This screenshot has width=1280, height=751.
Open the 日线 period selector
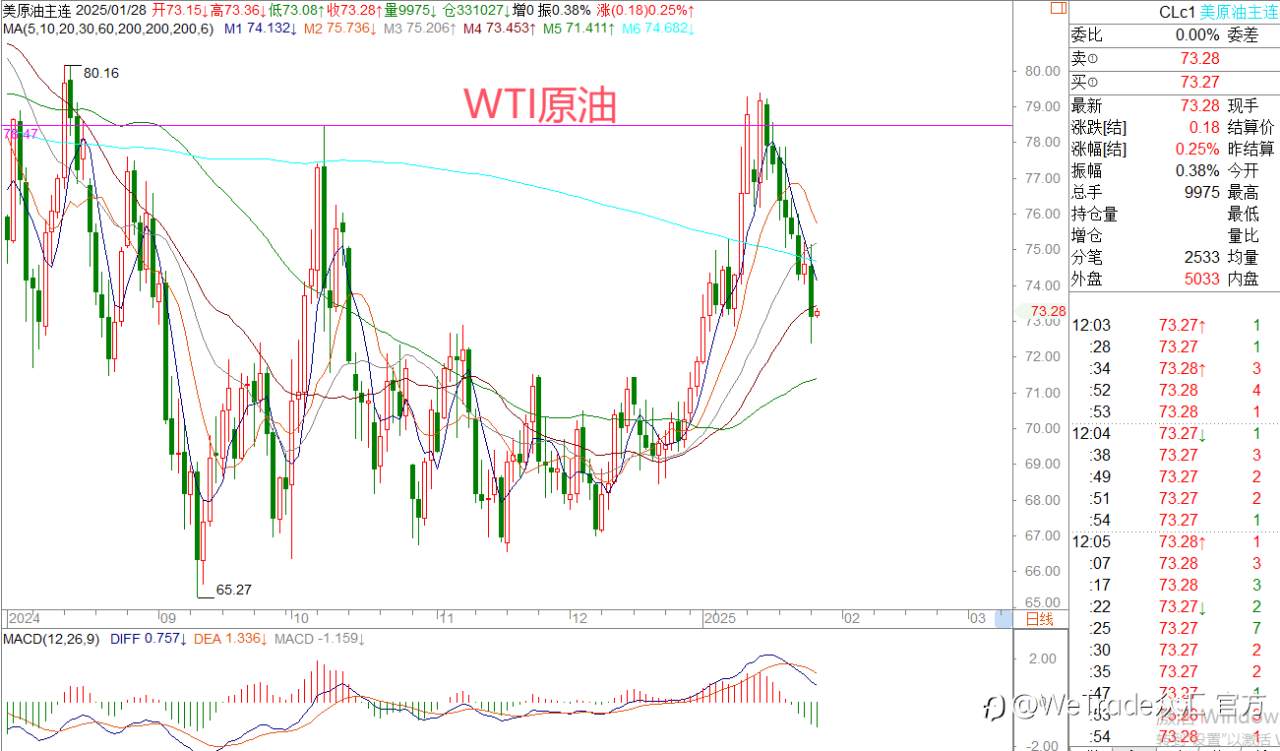(1040, 619)
